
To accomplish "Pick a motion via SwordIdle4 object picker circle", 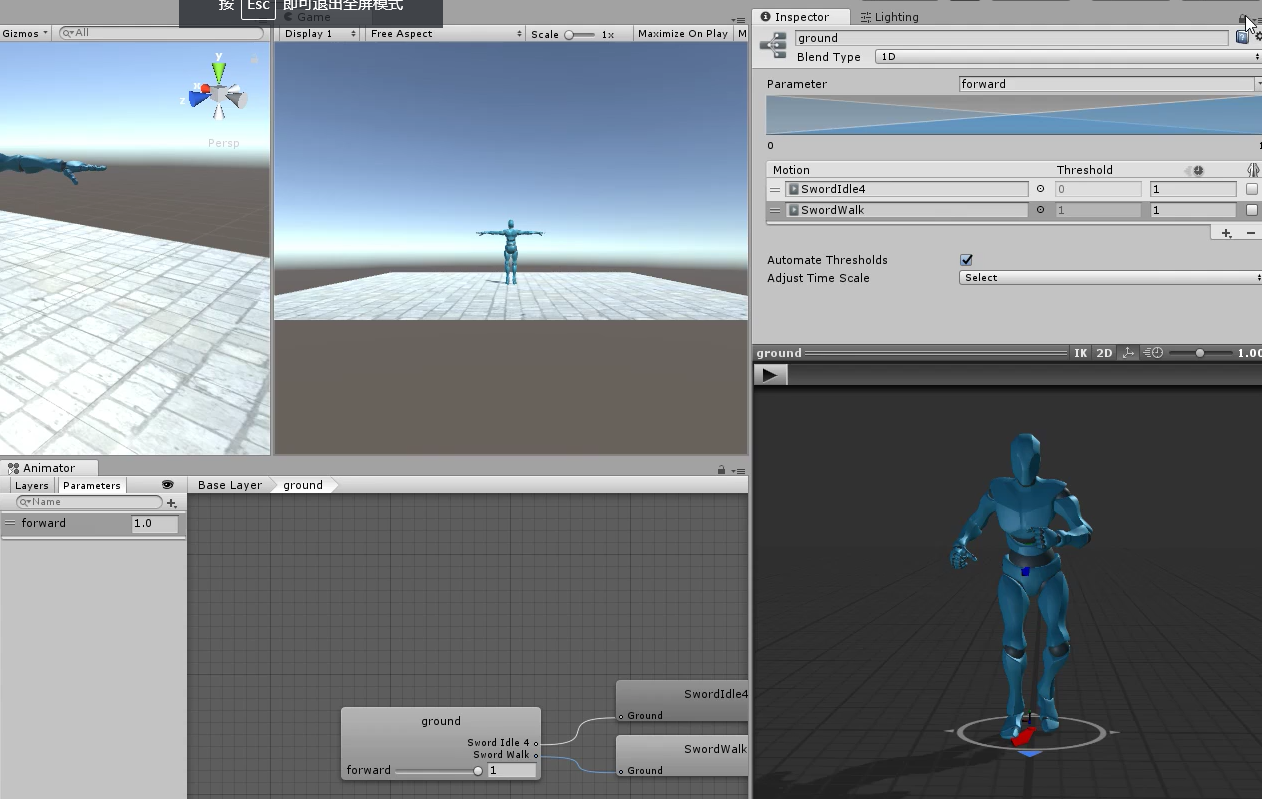I will (1040, 189).
